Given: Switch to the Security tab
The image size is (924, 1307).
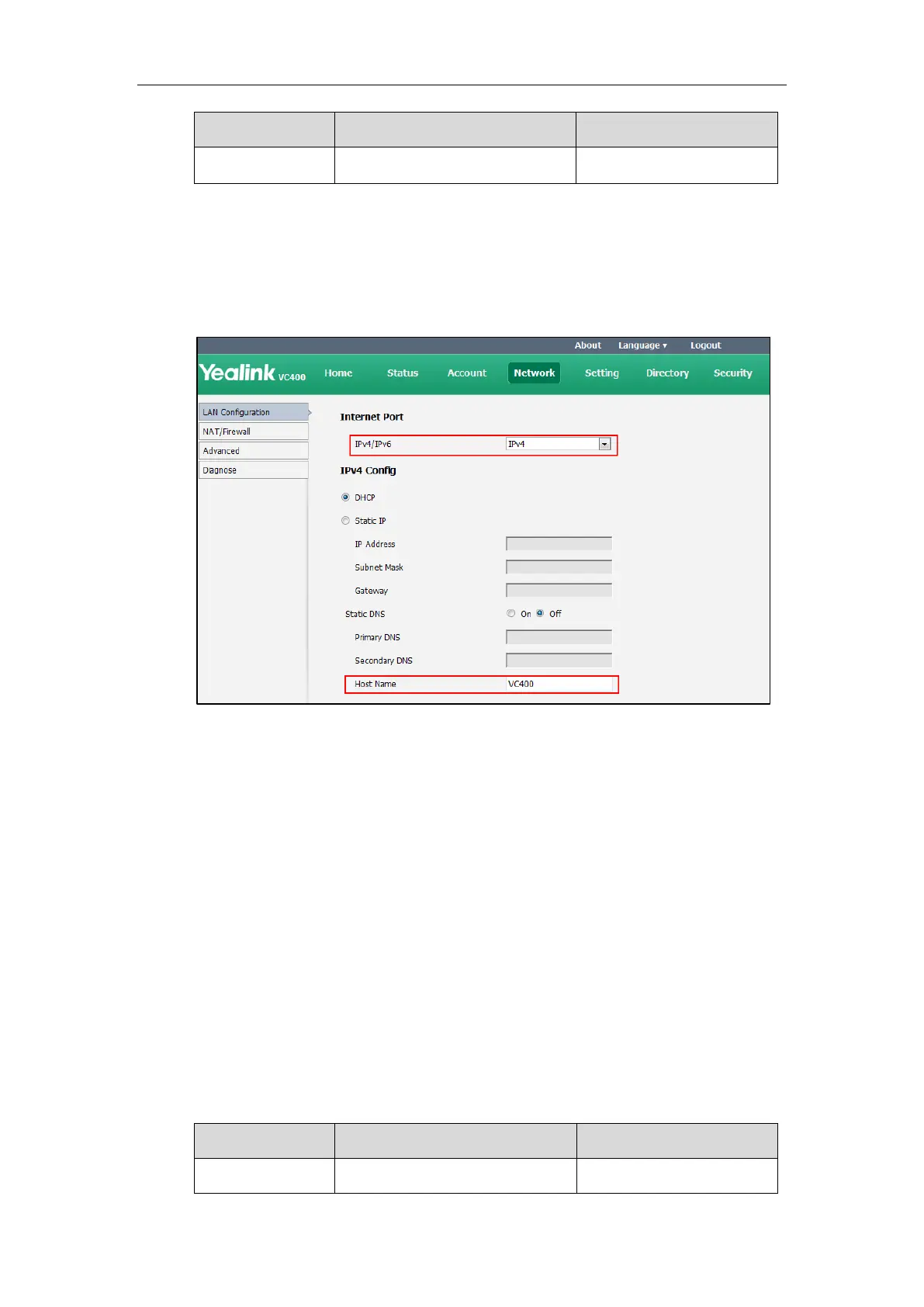Looking at the screenshot, I should pos(733,373).
